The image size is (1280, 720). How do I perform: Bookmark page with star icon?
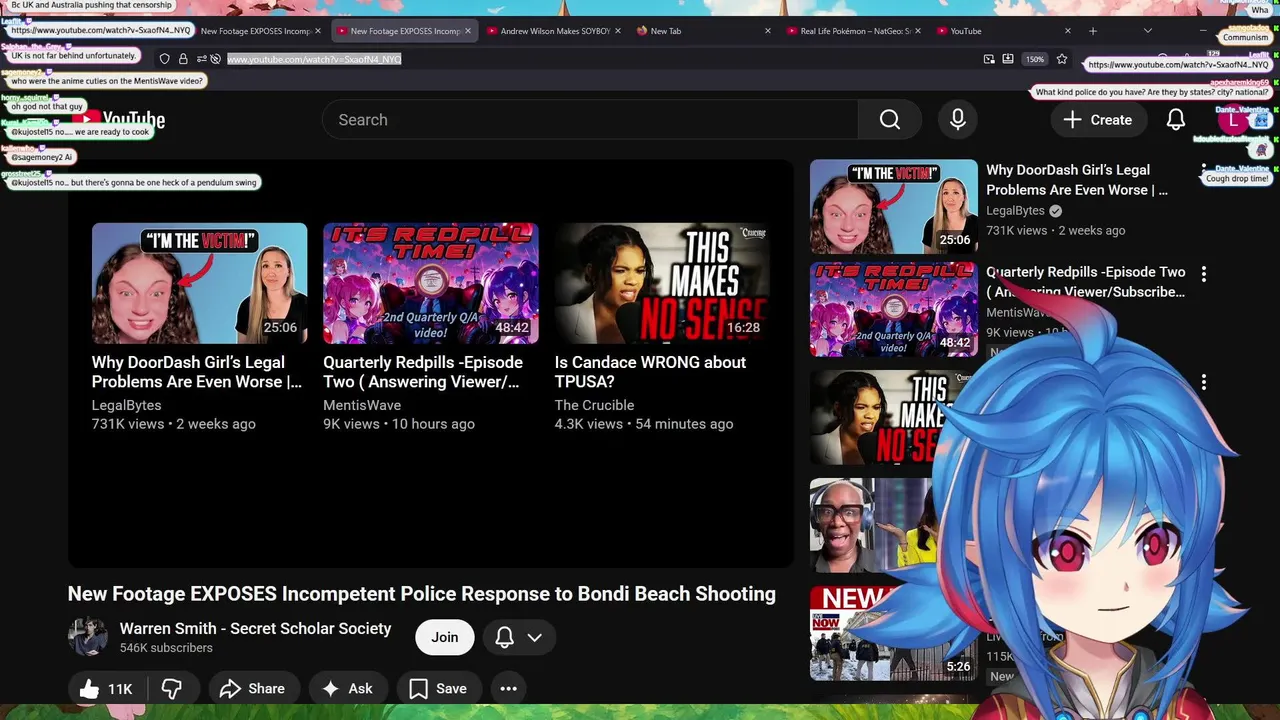click(1062, 59)
